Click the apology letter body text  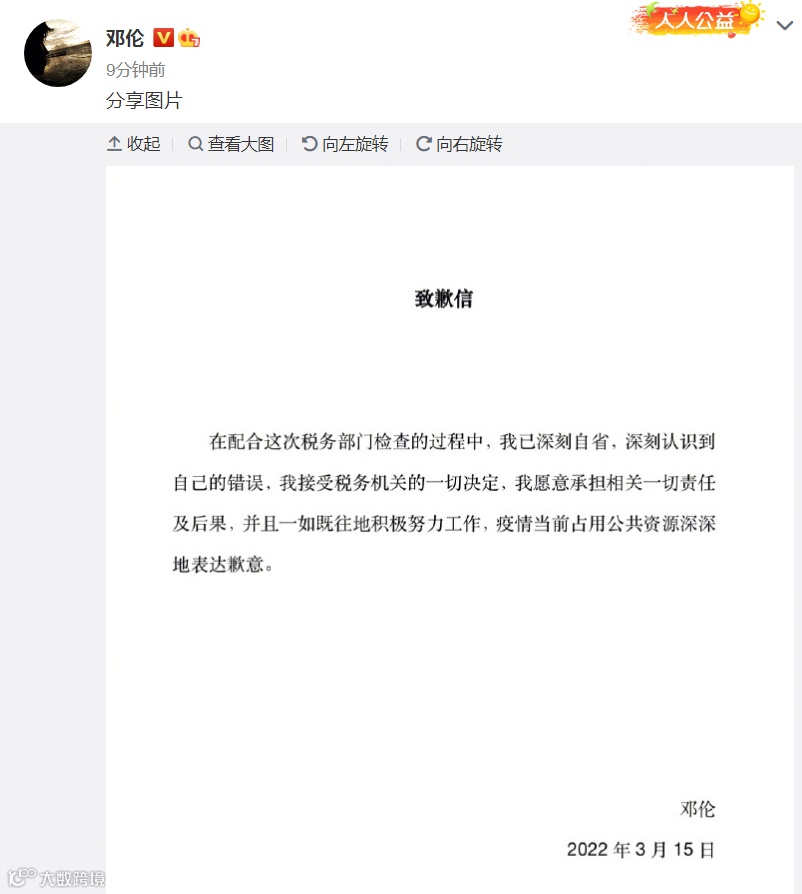(x=444, y=503)
